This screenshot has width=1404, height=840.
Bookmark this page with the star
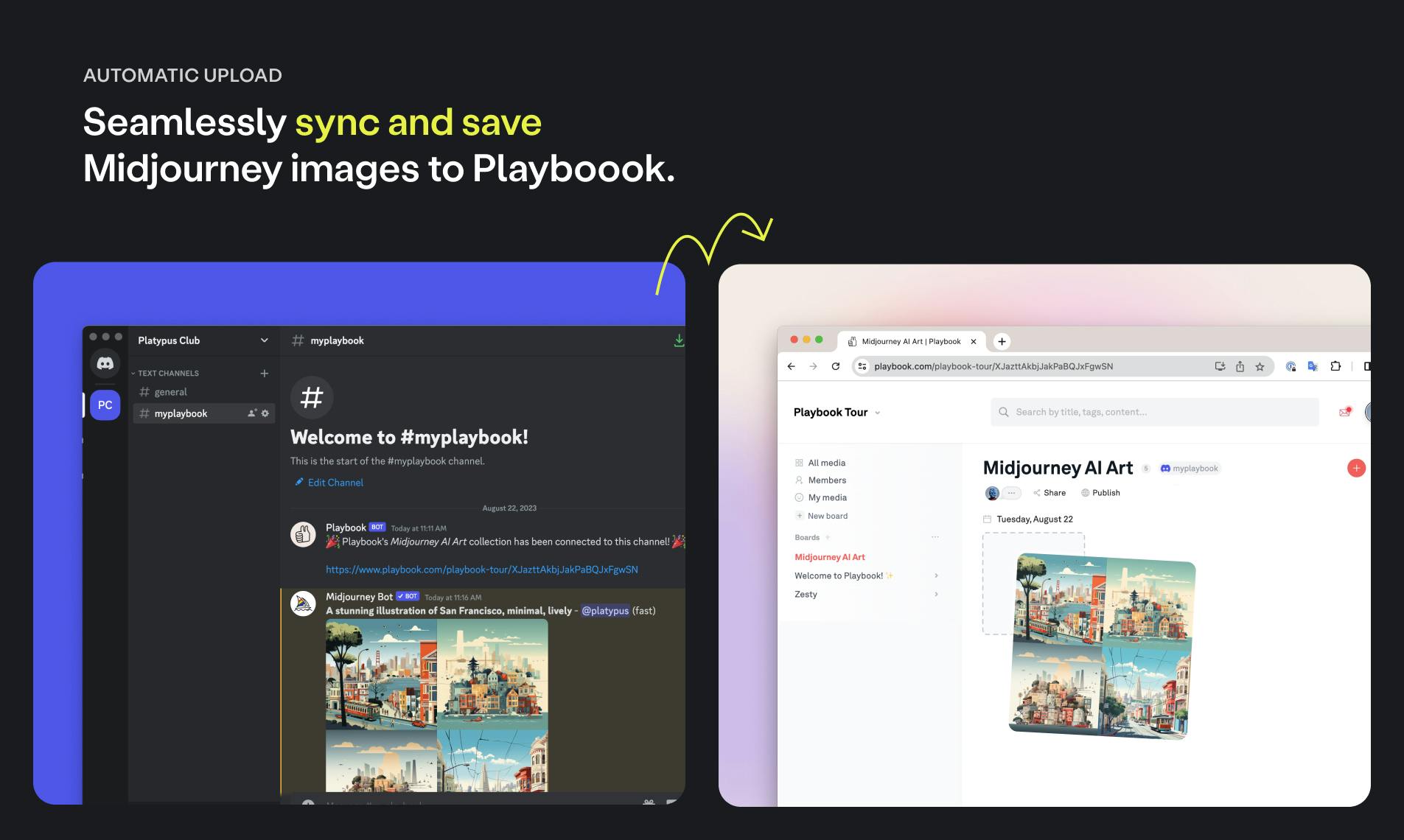[x=1260, y=366]
